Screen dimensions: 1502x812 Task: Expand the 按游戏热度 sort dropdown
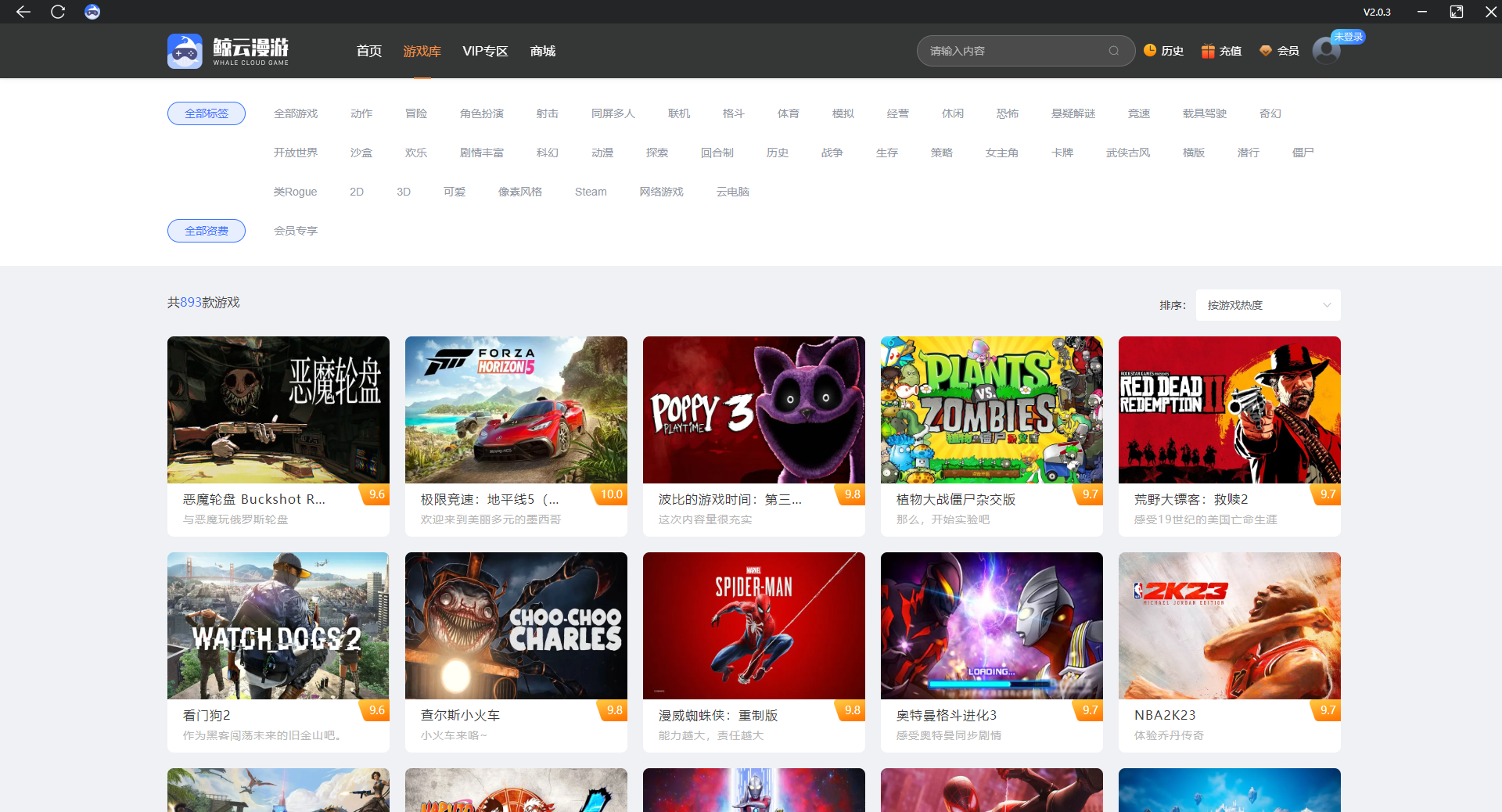[1268, 305]
